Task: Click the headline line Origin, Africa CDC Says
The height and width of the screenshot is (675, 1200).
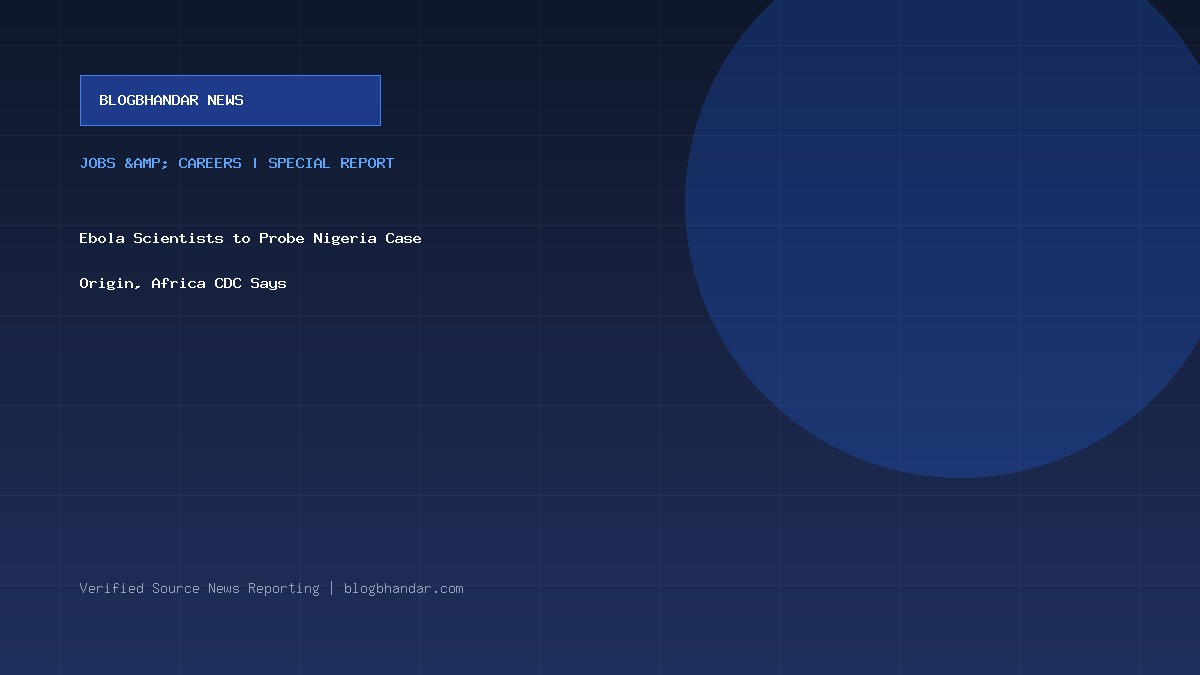Action: [183, 283]
